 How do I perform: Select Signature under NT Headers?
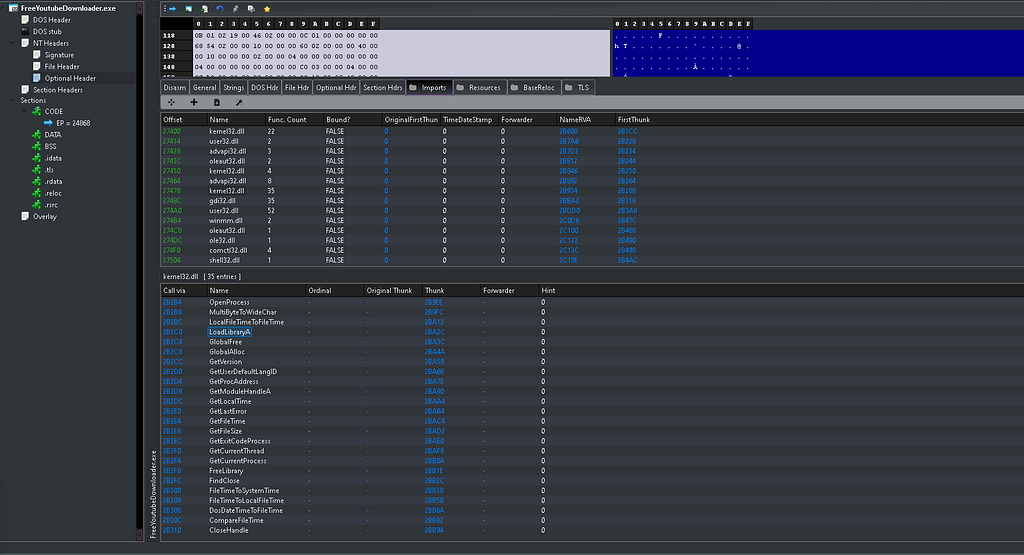(x=59, y=55)
